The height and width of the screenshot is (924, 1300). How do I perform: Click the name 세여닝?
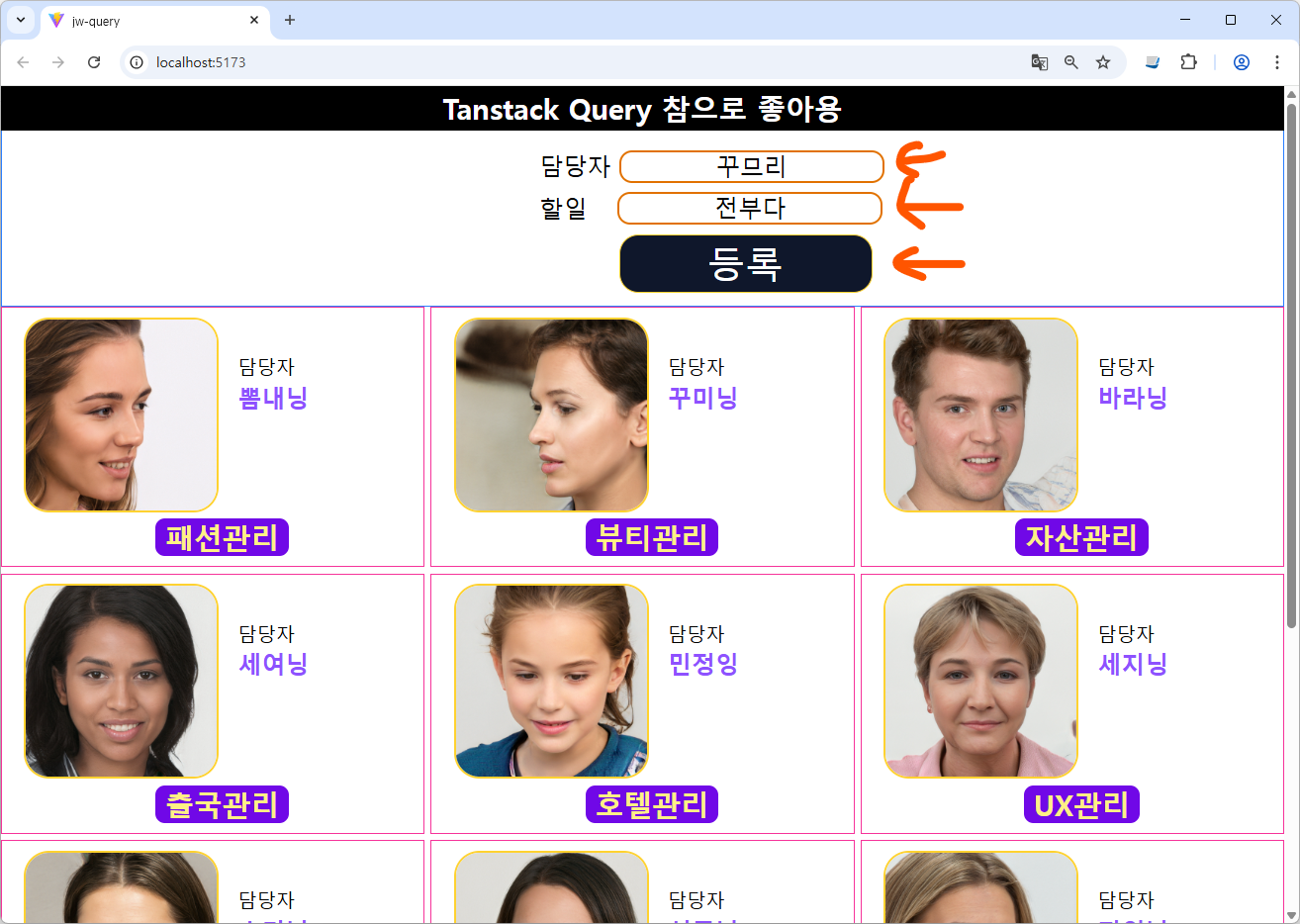pos(273,664)
